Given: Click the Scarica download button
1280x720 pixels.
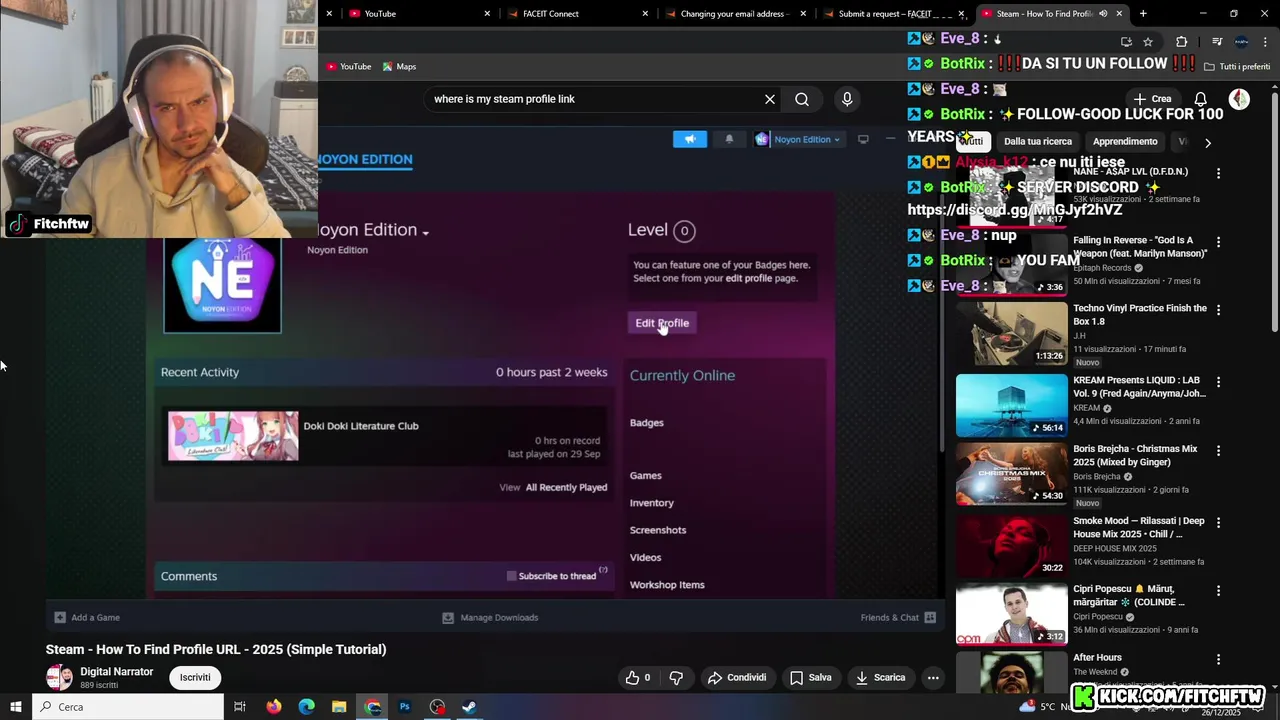Looking at the screenshot, I should pyautogui.click(x=880, y=677).
